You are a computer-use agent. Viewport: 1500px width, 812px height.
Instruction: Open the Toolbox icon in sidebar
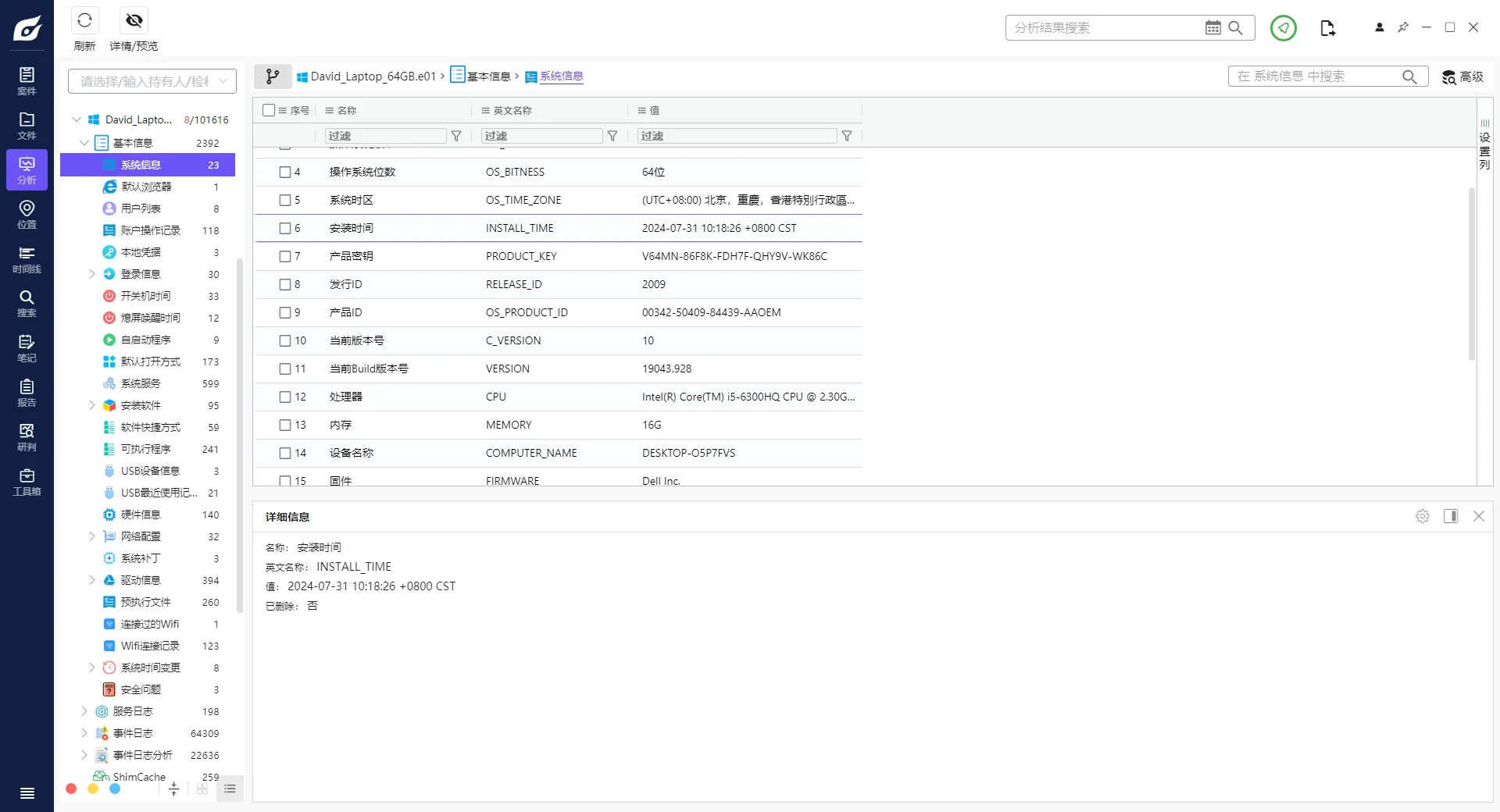click(x=27, y=482)
